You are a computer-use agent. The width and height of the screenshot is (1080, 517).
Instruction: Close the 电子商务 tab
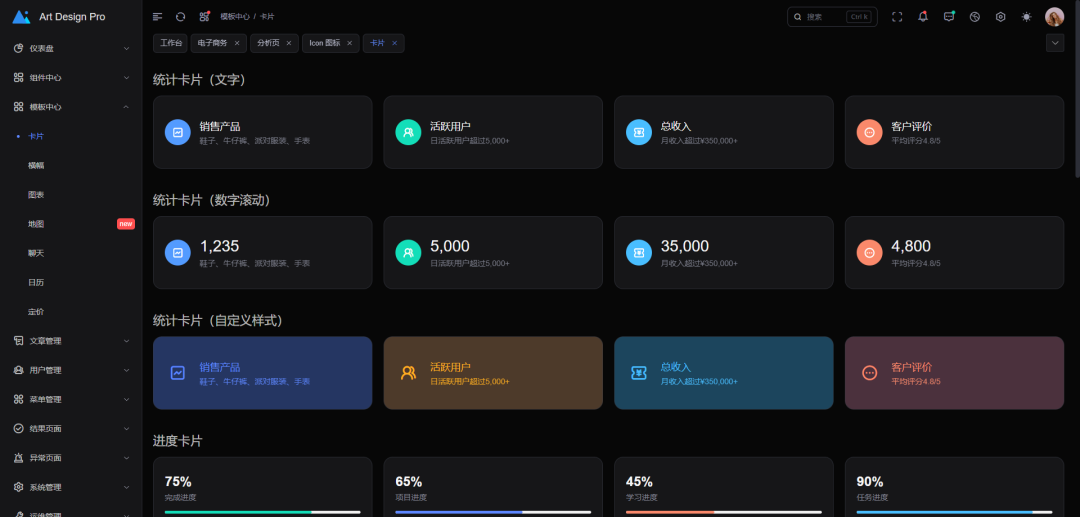tap(237, 43)
